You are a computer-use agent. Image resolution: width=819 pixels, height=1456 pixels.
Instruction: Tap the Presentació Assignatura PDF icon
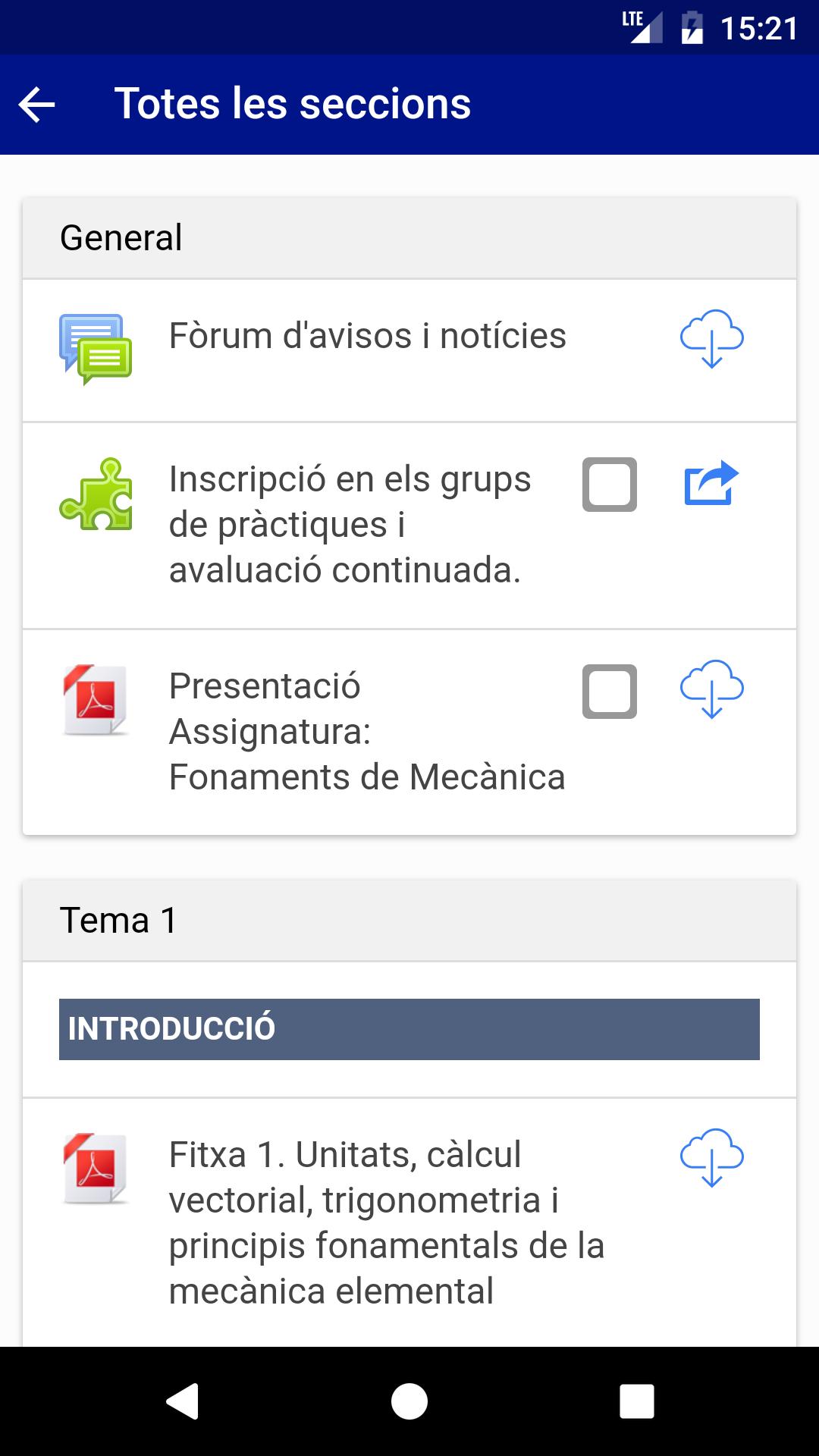pyautogui.click(x=96, y=699)
